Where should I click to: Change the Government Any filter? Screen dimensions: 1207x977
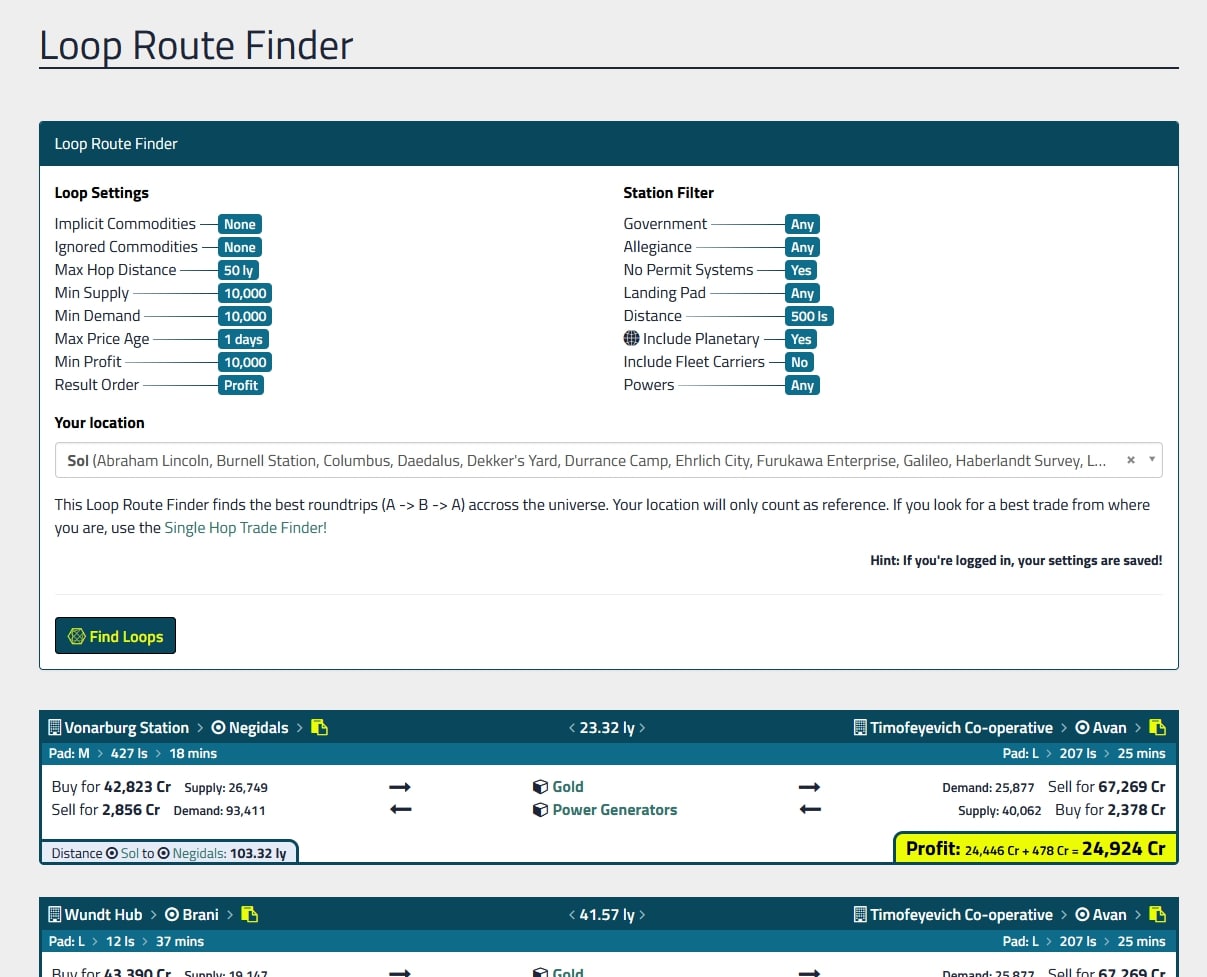click(802, 224)
